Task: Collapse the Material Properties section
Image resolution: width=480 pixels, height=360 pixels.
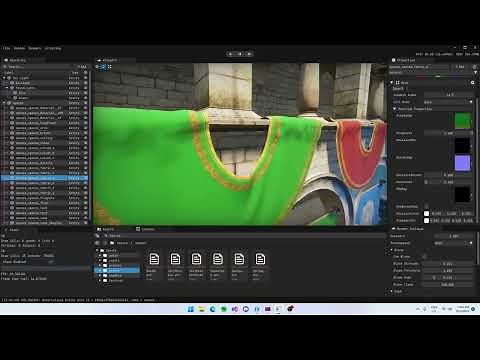Action: pos(395,109)
